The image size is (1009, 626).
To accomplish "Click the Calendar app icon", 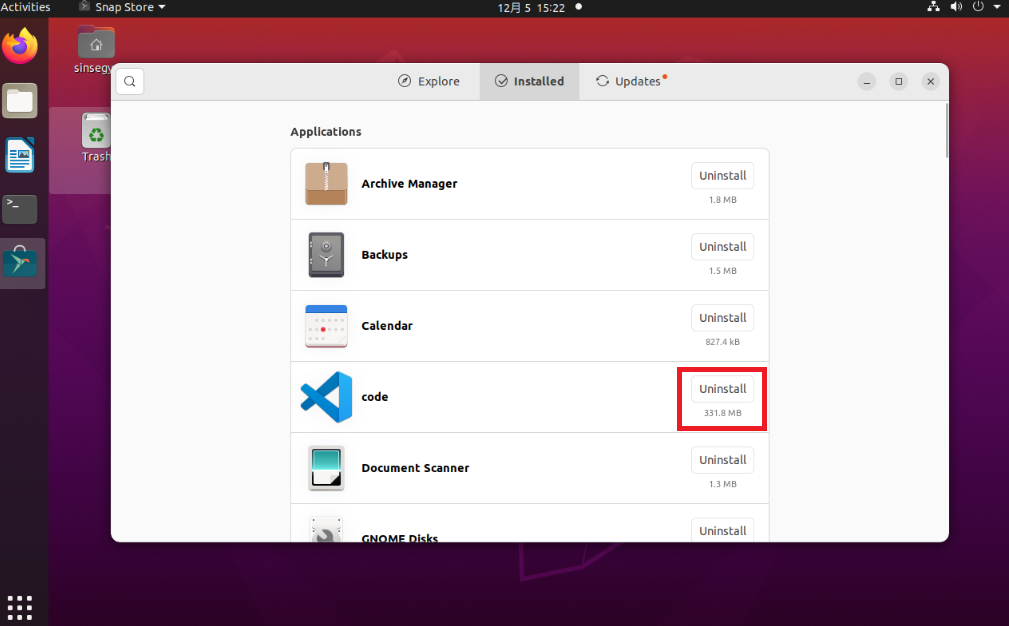I will (326, 326).
